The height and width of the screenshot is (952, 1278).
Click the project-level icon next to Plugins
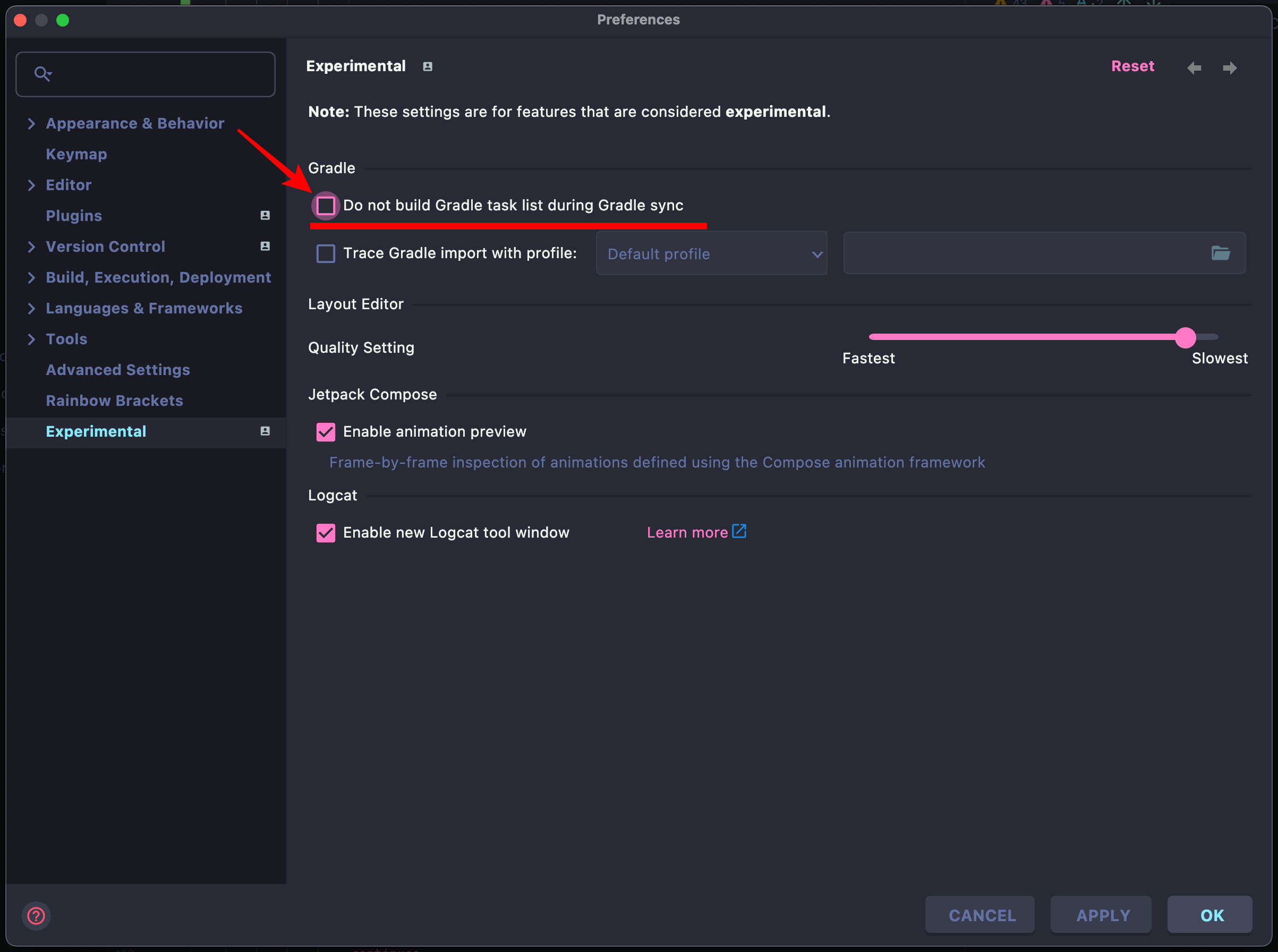[265, 216]
